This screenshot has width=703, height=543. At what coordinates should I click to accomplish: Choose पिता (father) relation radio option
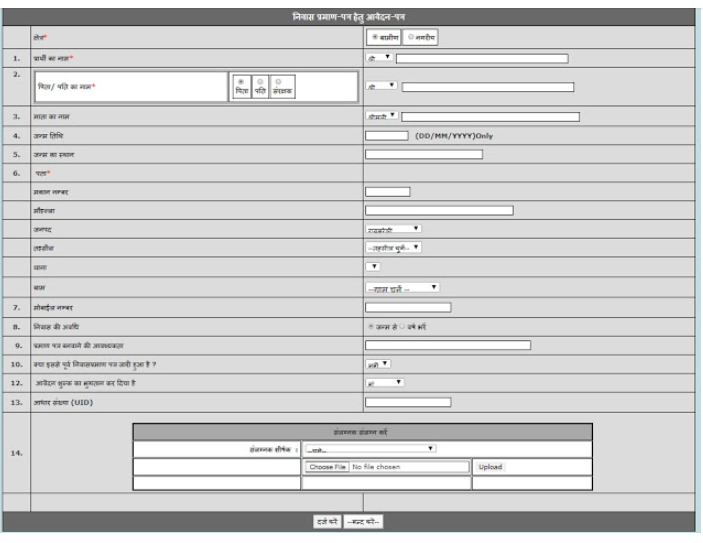[x=240, y=81]
